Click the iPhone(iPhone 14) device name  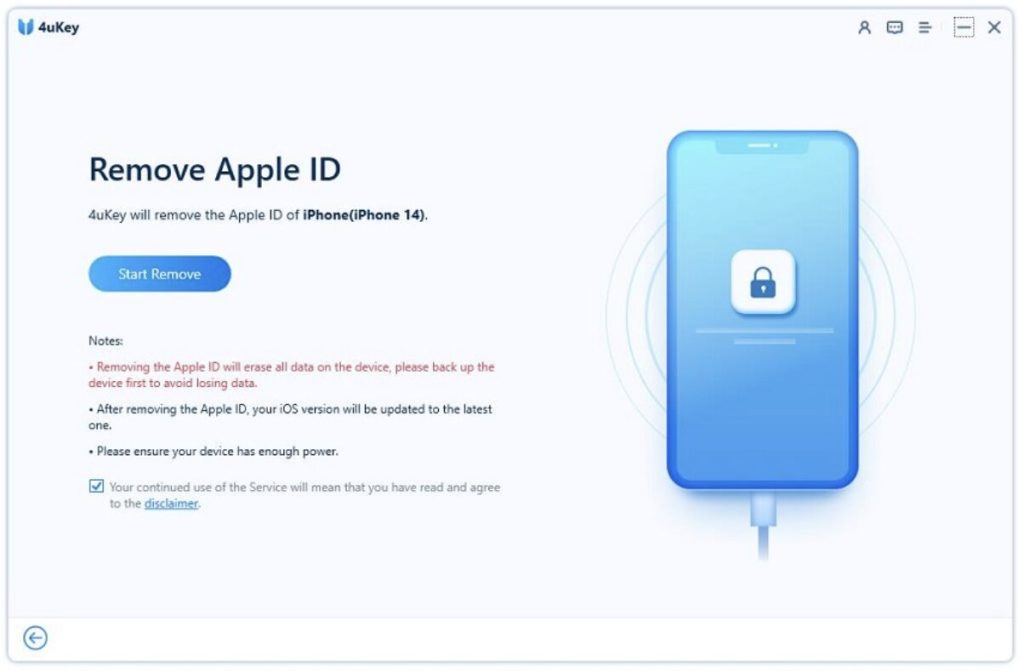(x=364, y=215)
